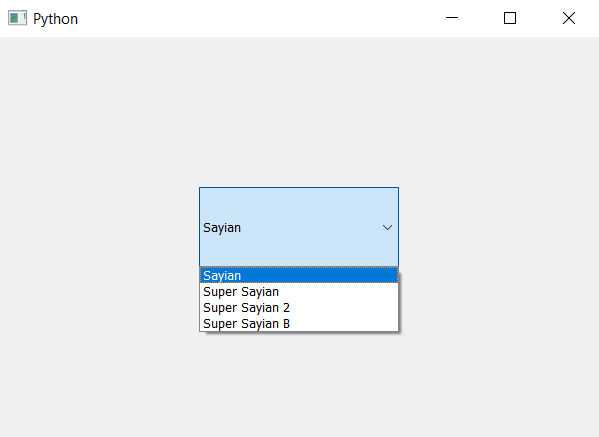Click the combo box showing Sayian

click(x=299, y=227)
